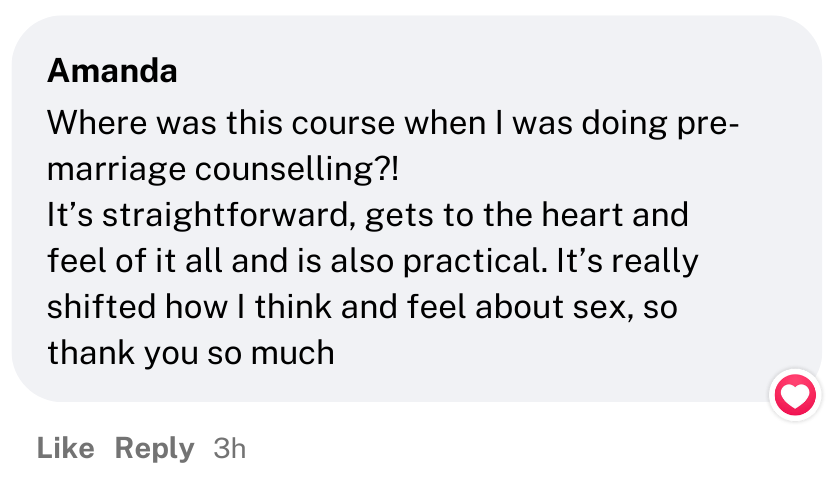Image resolution: width=835 pixels, height=484 pixels.
Task: Like Amanda's comment
Action: click(65, 448)
